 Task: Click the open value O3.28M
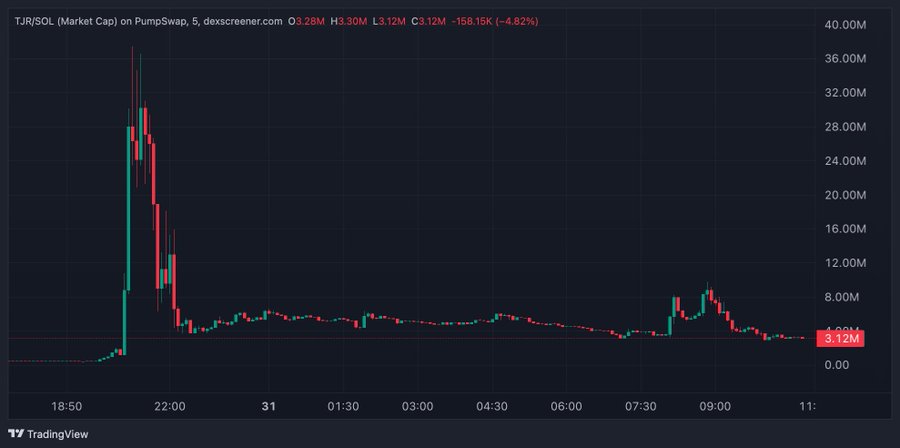click(307, 21)
